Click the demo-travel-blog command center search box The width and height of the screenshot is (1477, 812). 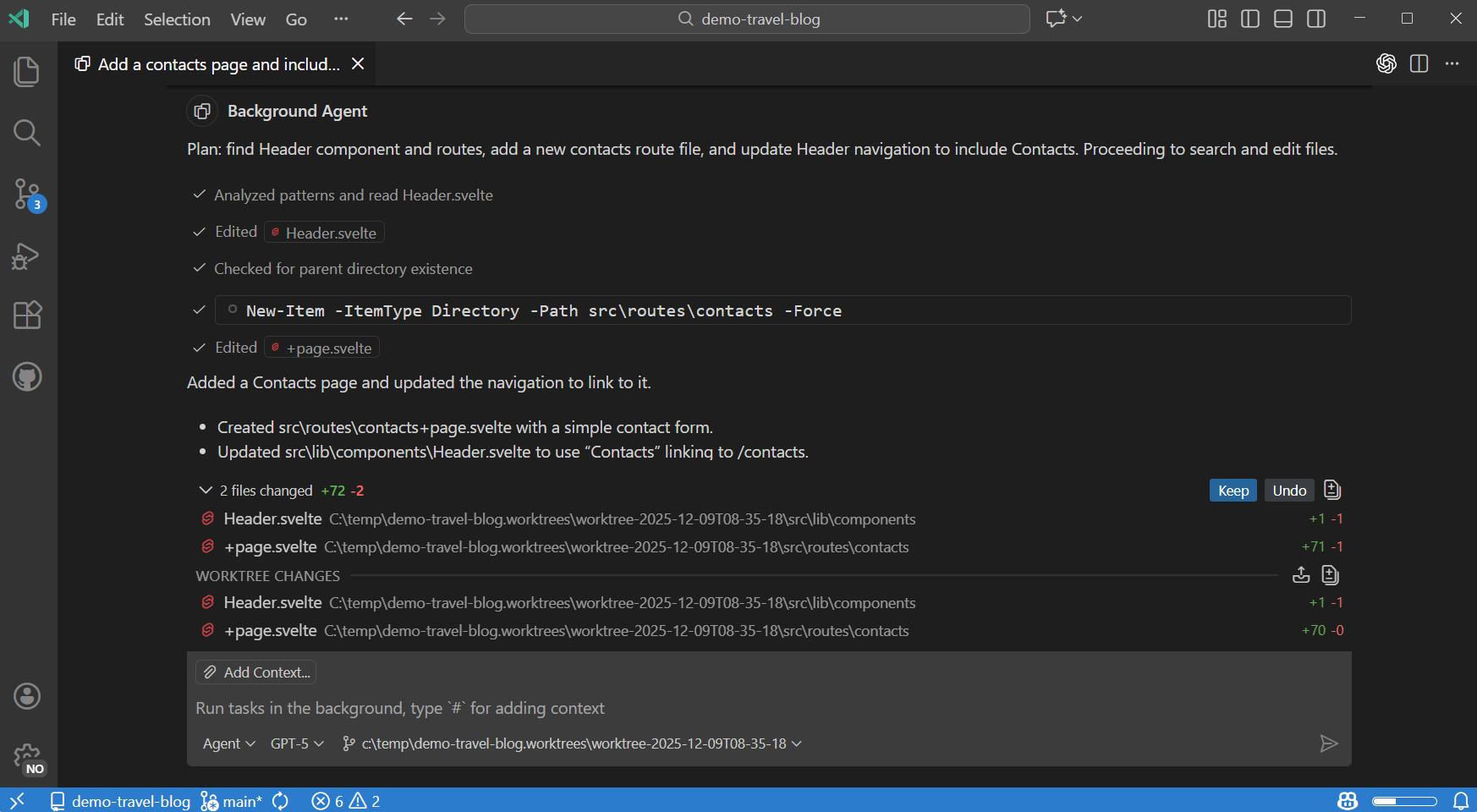(x=747, y=19)
